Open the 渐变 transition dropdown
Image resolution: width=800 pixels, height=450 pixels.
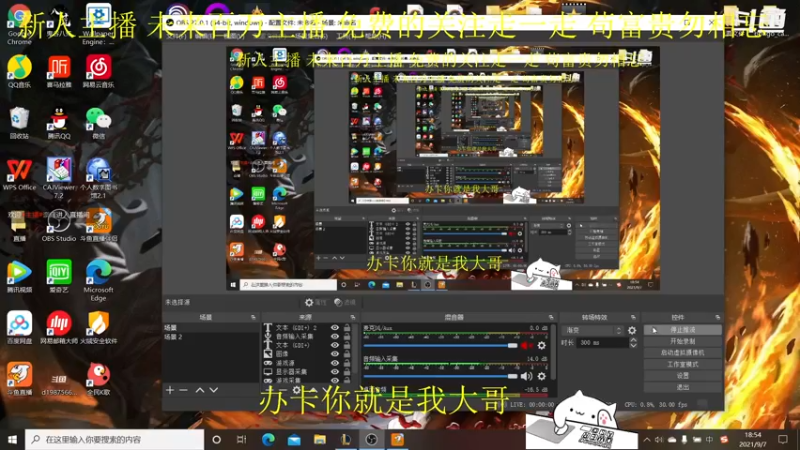(x=593, y=331)
